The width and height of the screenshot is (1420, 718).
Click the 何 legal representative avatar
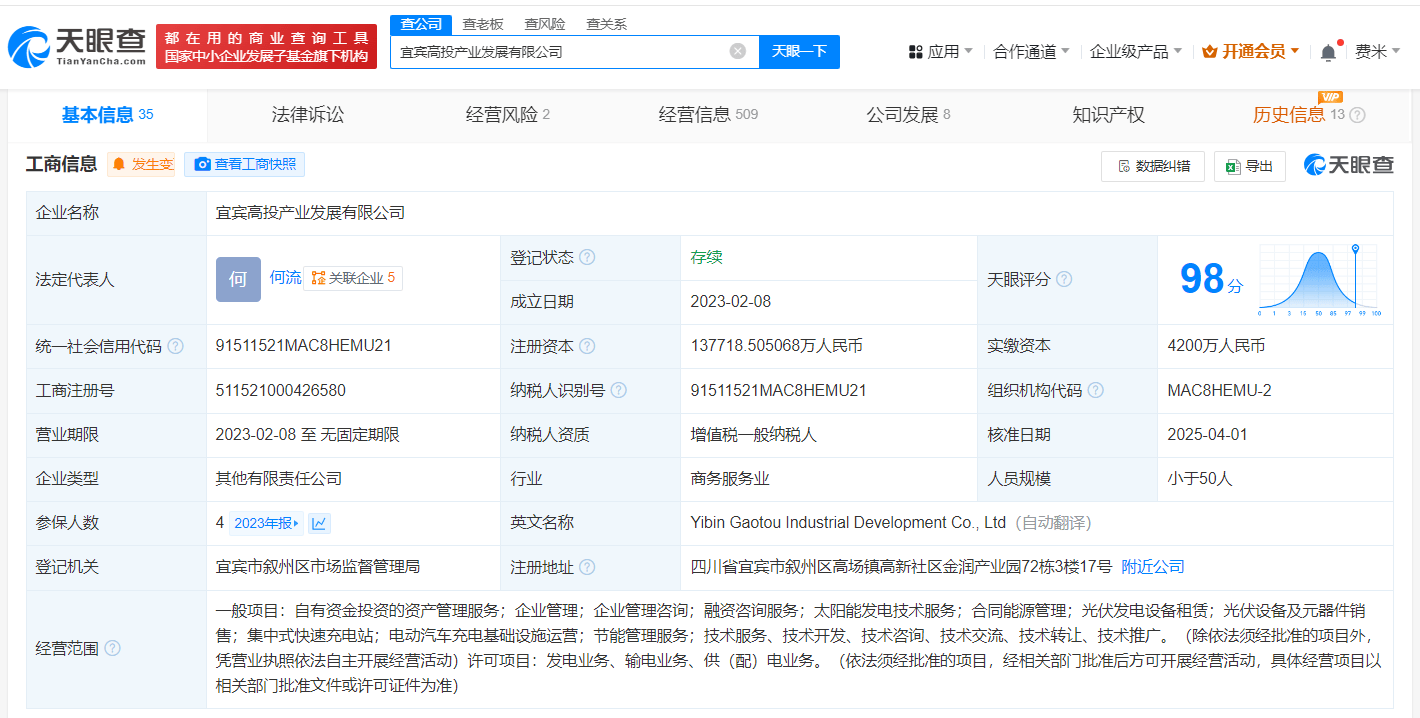point(238,279)
